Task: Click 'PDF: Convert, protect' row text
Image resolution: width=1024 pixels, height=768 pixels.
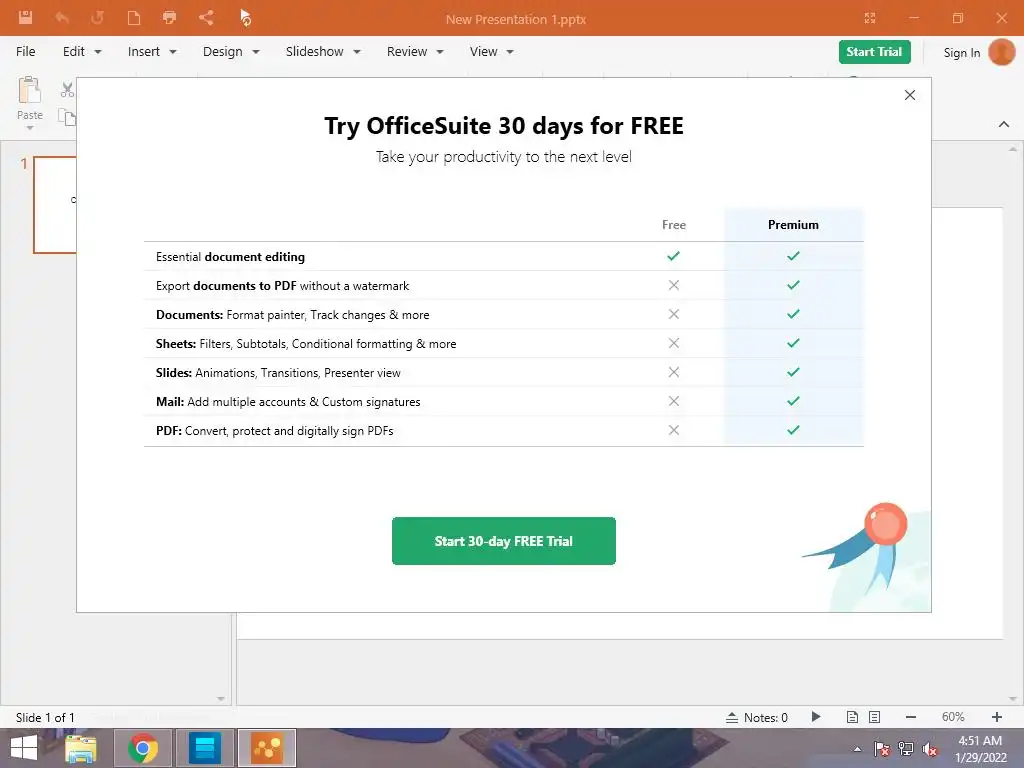Action: pos(274,431)
